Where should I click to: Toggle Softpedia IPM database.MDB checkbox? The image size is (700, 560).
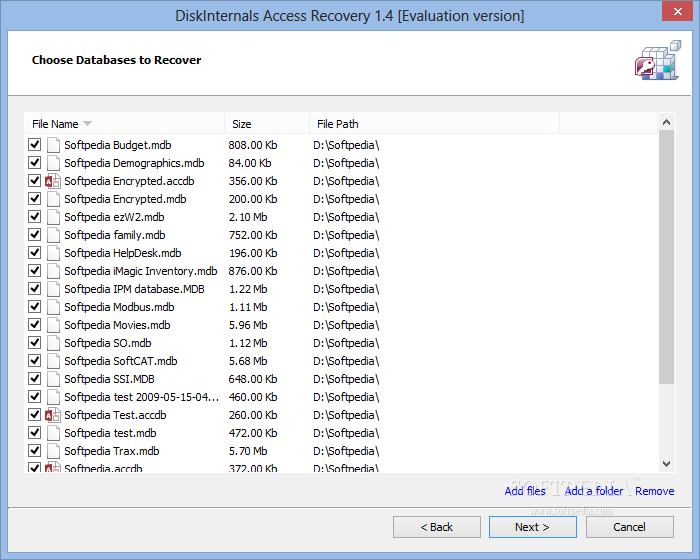(34, 288)
